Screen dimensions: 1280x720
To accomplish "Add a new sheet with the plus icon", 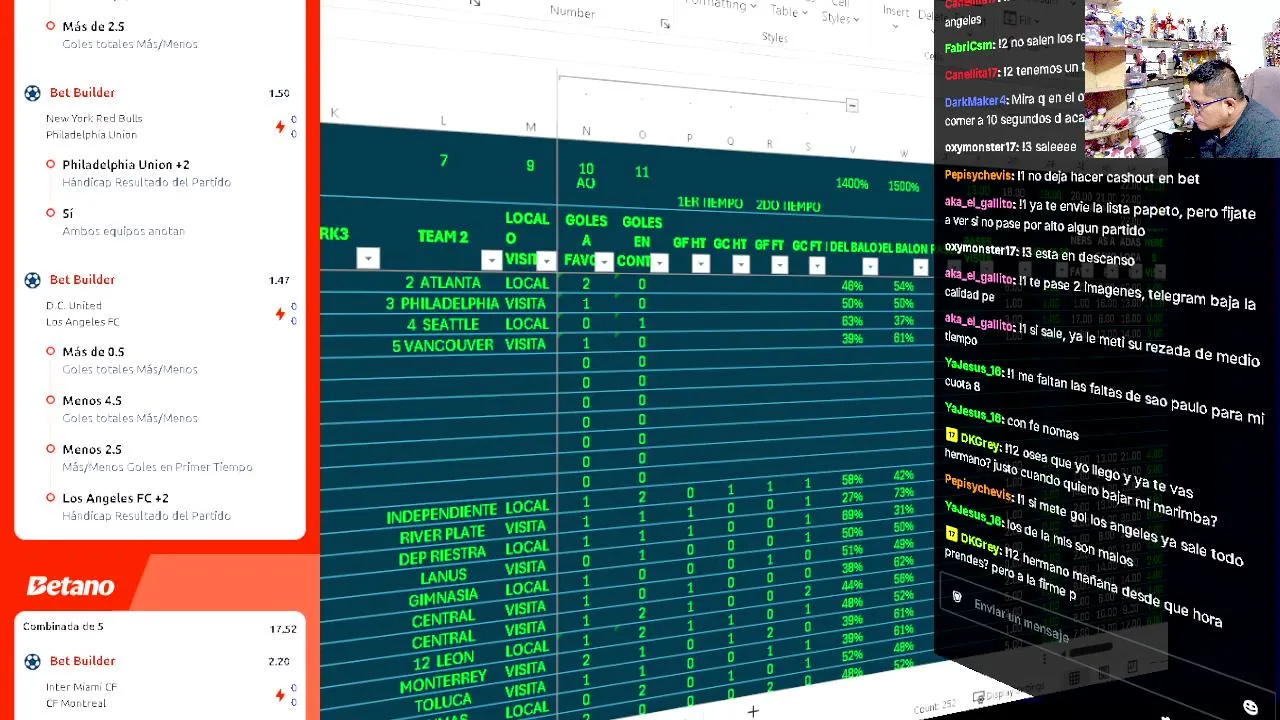I will (753, 711).
